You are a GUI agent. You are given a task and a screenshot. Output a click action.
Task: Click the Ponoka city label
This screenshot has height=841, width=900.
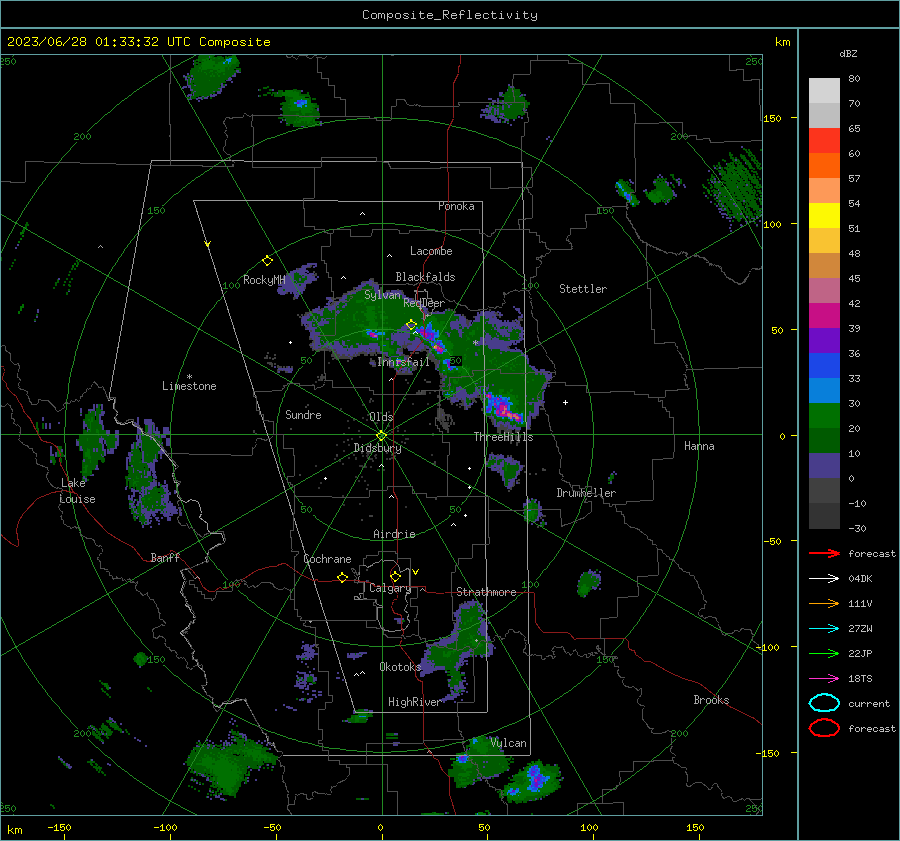click(x=456, y=206)
